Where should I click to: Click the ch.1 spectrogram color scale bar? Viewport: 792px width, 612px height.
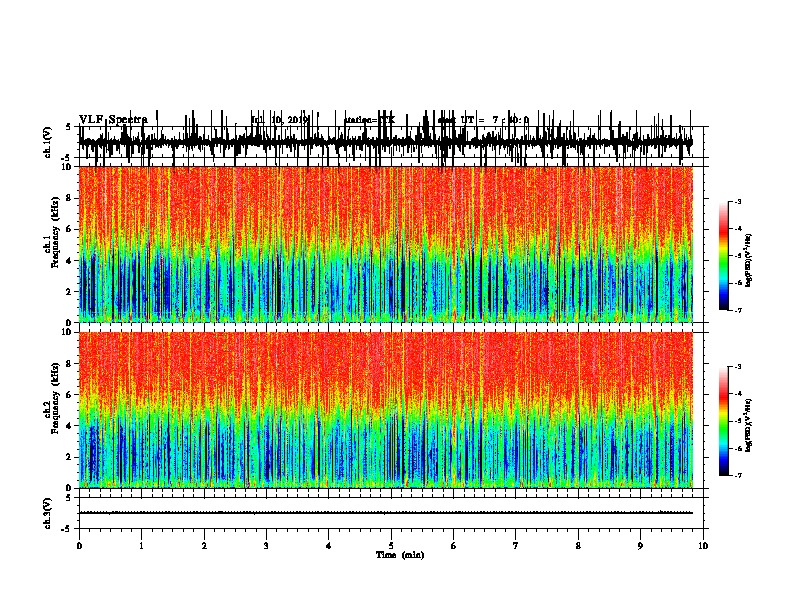(724, 256)
